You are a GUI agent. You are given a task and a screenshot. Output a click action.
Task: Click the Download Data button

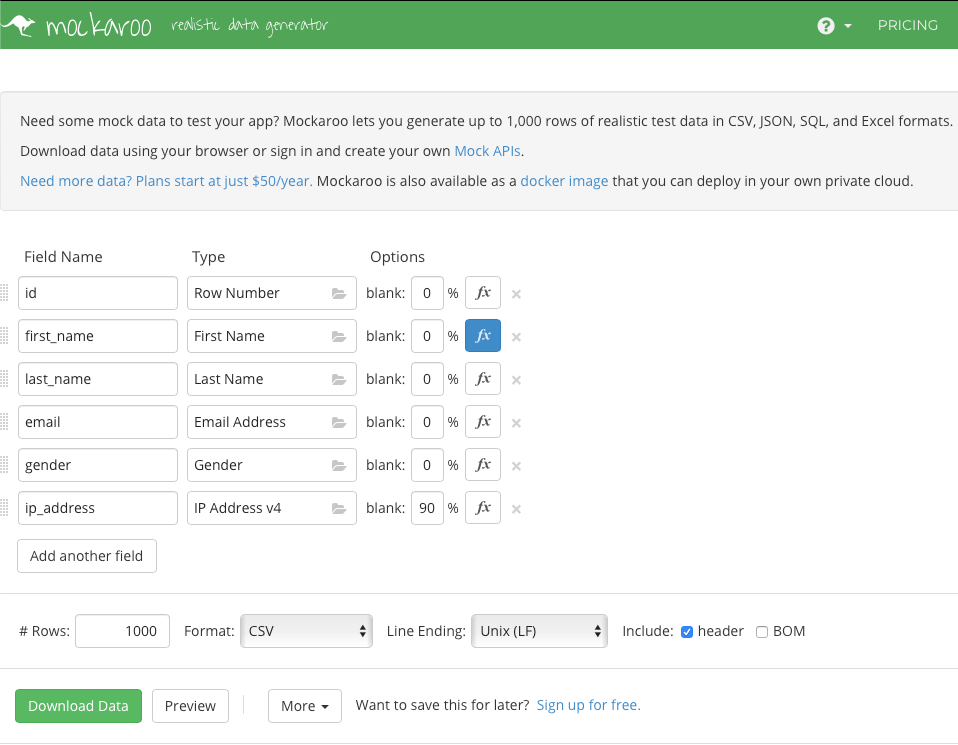pos(78,706)
